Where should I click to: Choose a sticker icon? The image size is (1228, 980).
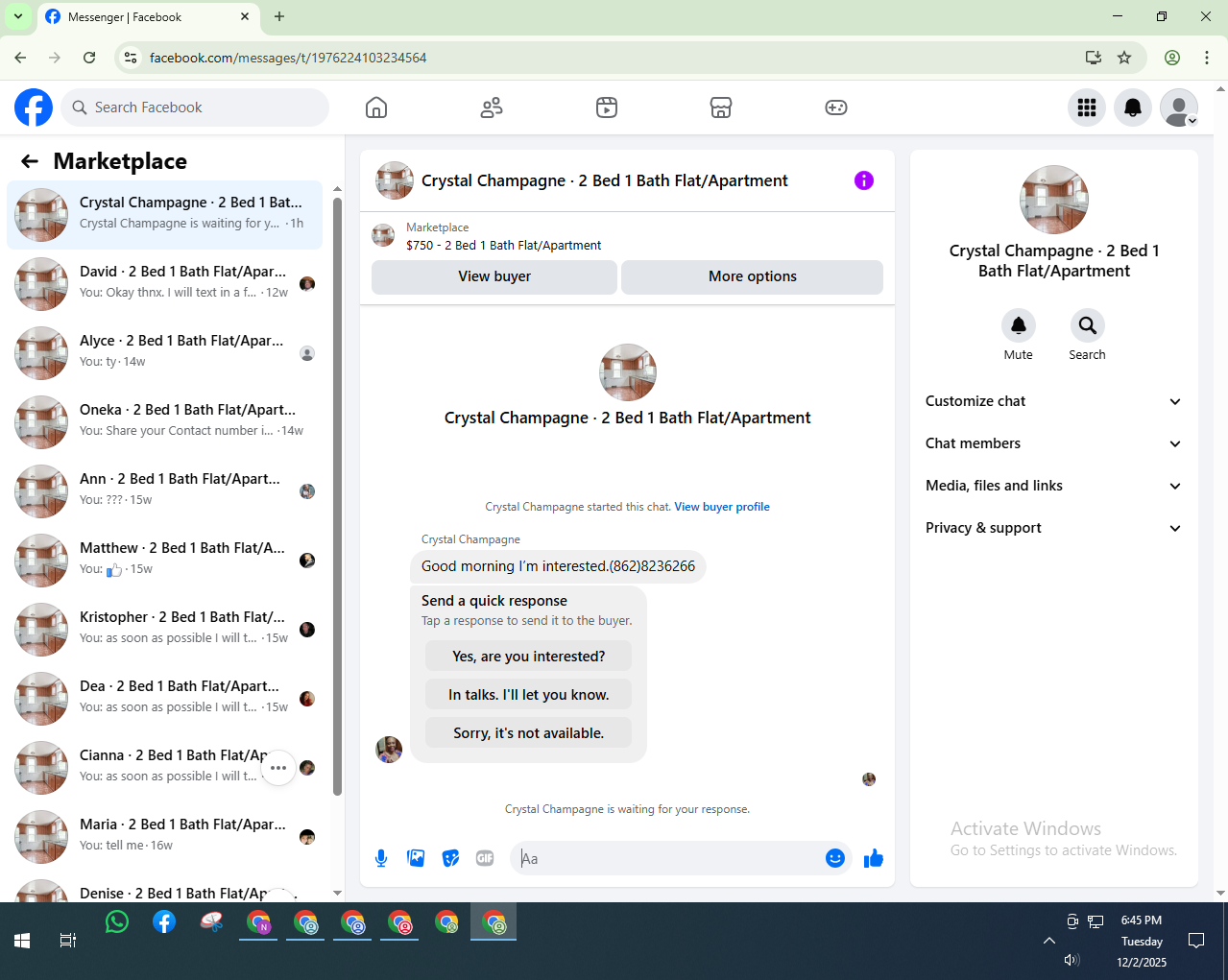(x=450, y=858)
